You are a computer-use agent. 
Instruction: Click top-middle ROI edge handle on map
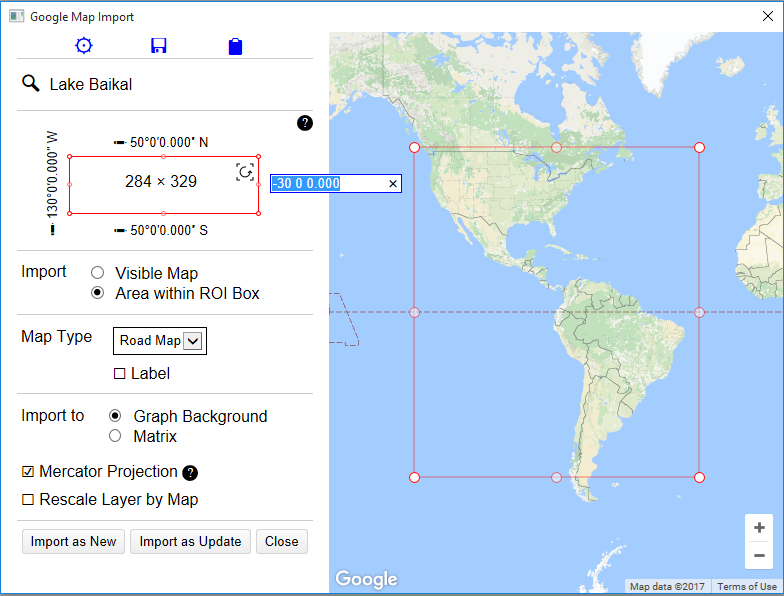[x=556, y=148]
